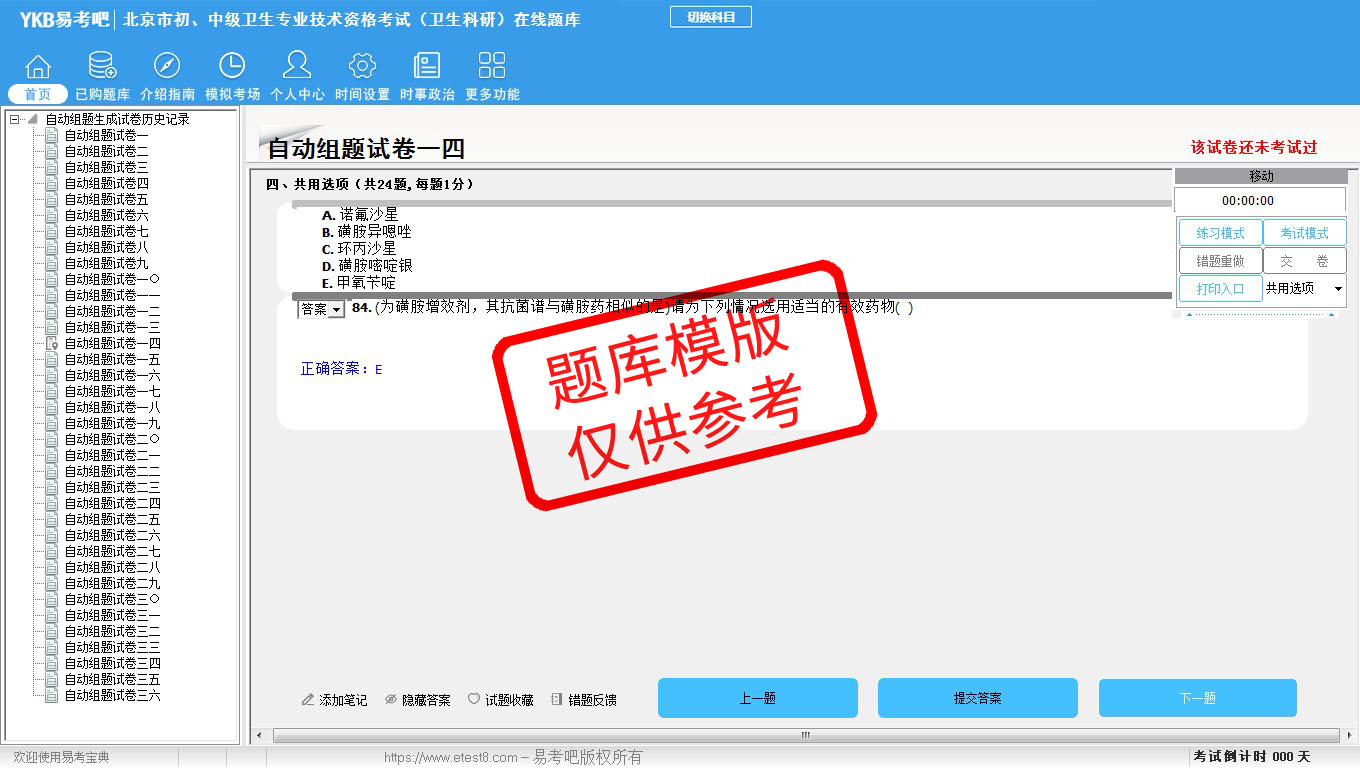The height and width of the screenshot is (768, 1360).
Task: Open 已购题库 purchased database icon
Action: coord(102,67)
